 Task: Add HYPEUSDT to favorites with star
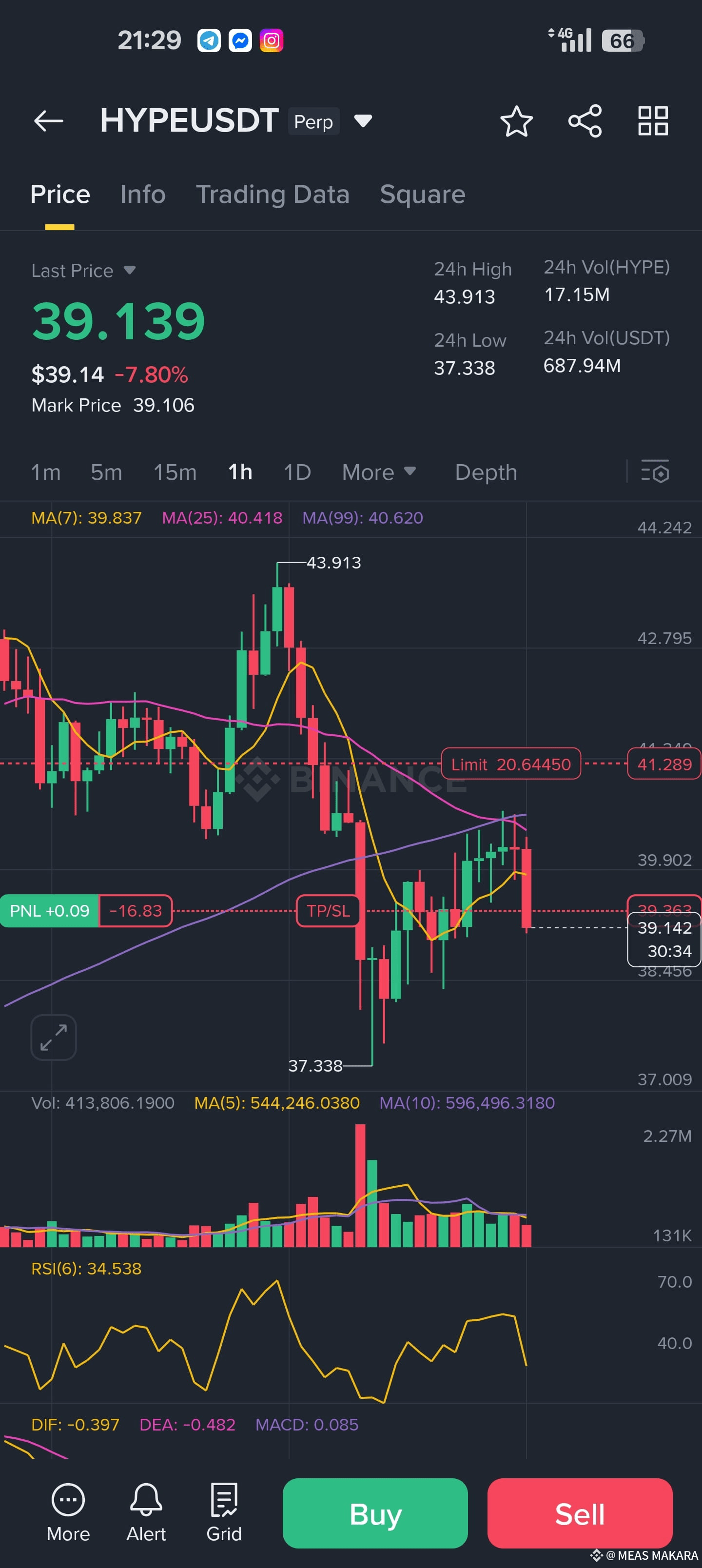coord(516,120)
